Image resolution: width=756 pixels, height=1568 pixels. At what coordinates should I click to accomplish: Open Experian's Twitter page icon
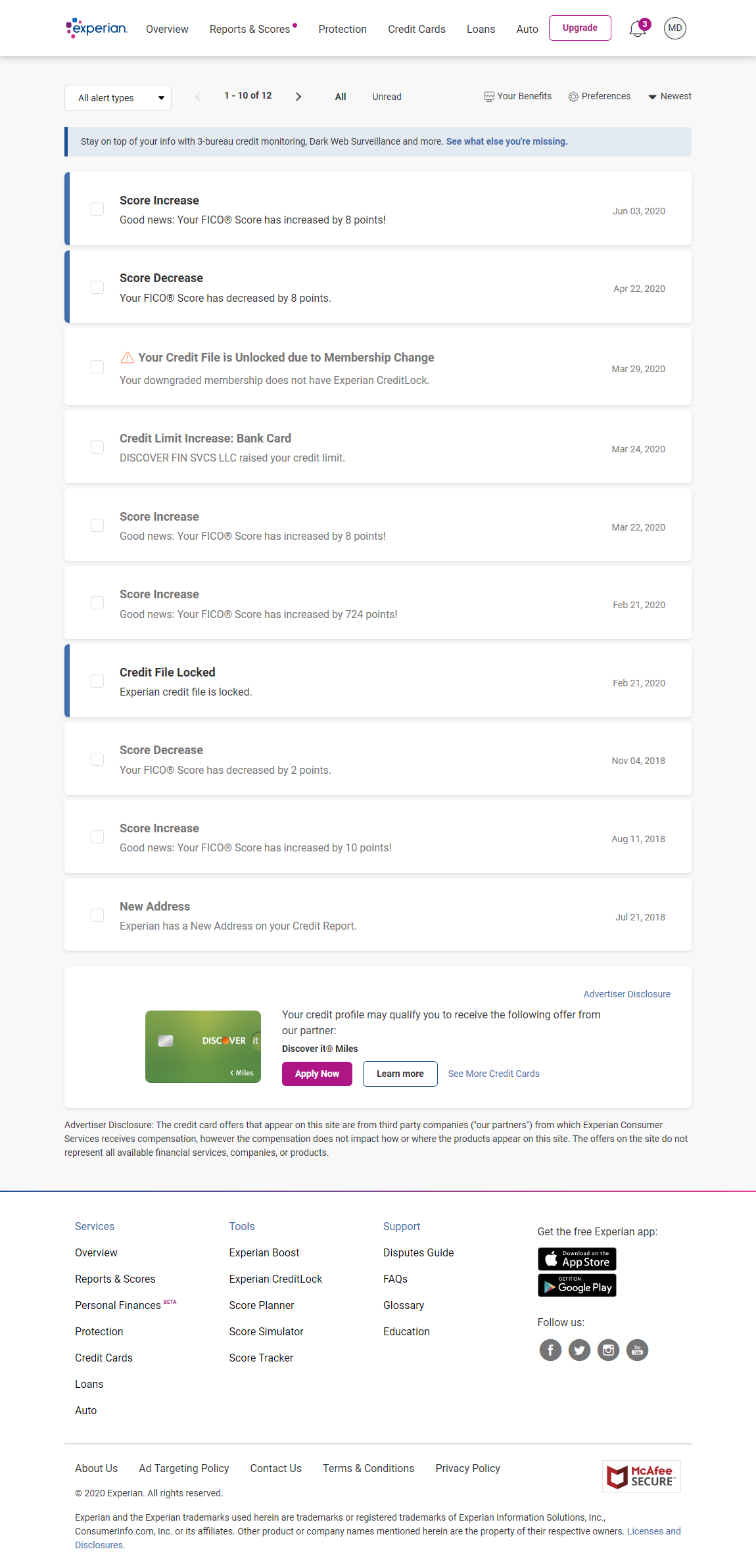[579, 1350]
